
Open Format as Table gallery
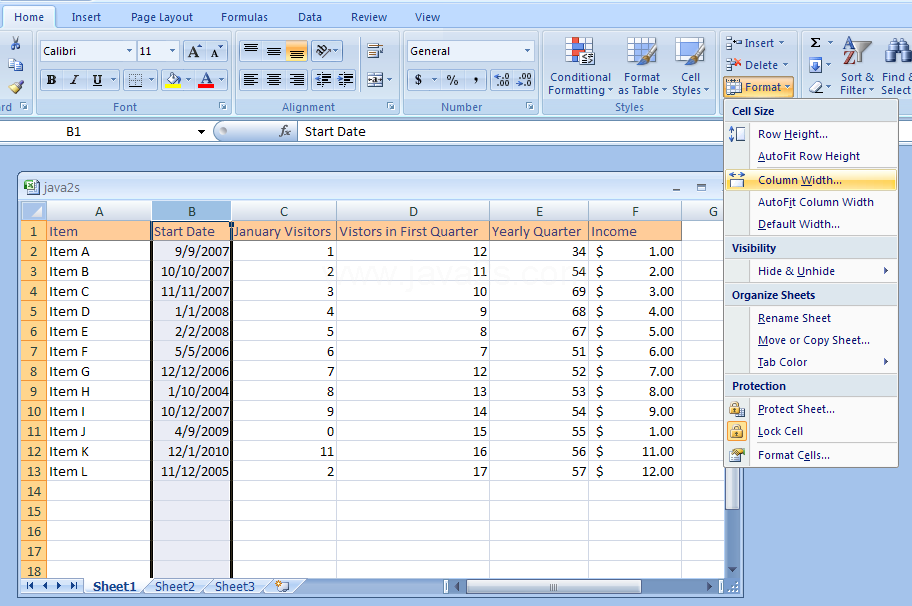coord(642,66)
